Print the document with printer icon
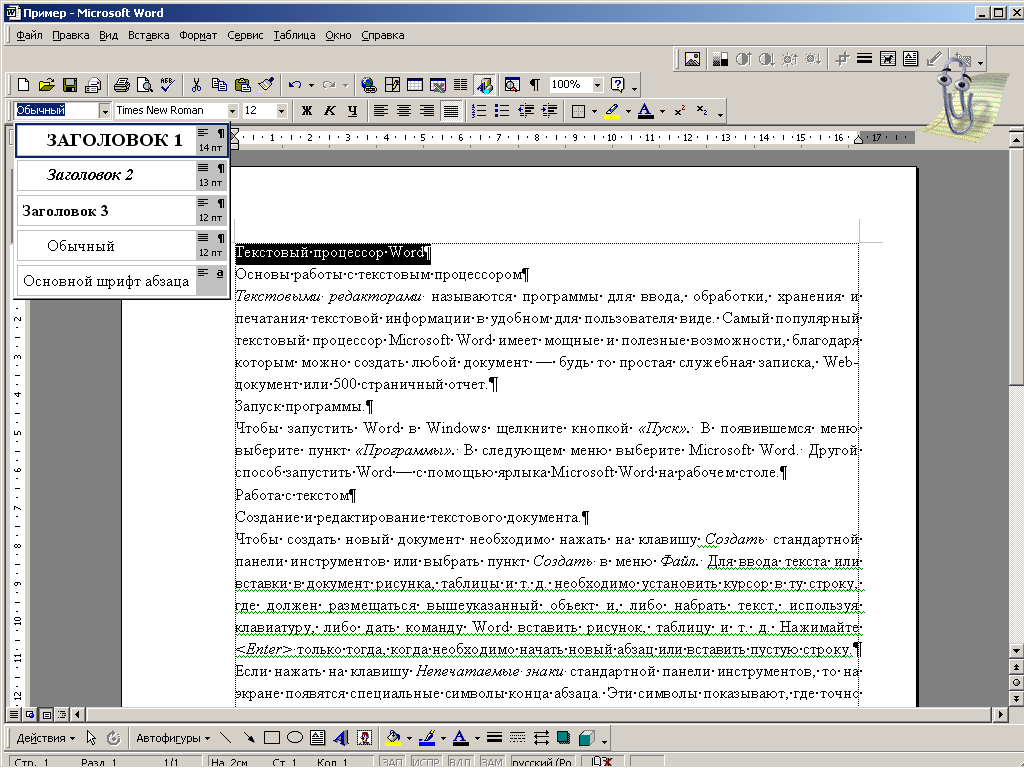 (x=121, y=85)
